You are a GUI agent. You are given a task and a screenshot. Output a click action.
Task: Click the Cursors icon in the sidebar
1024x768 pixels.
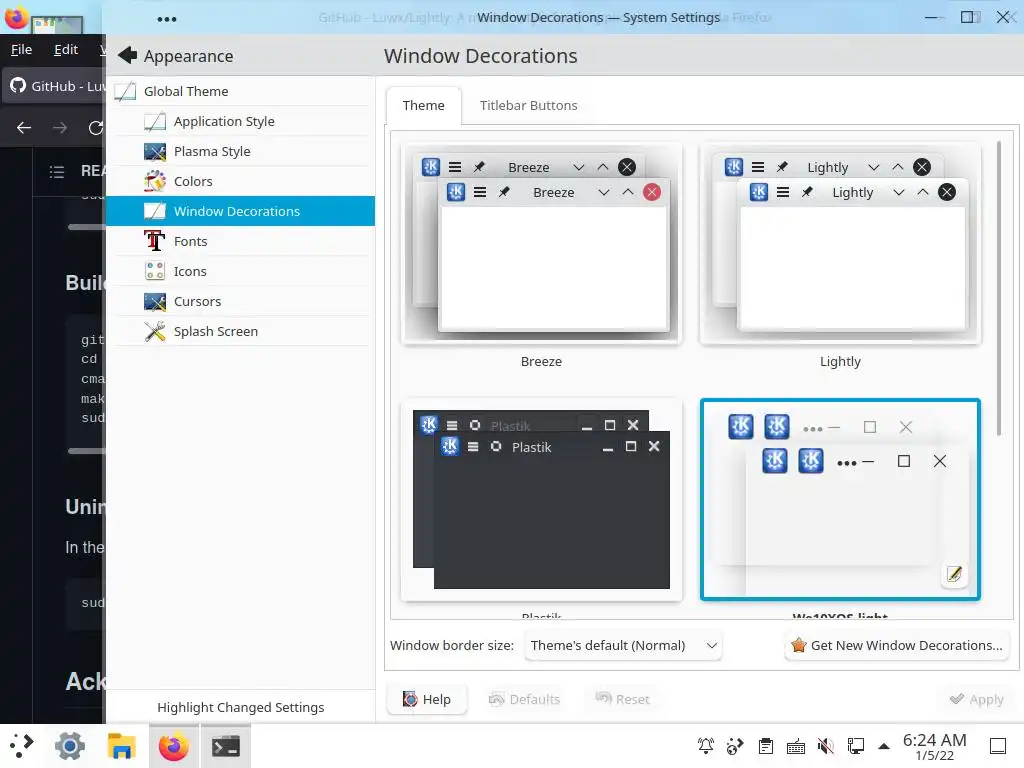pyautogui.click(x=155, y=301)
